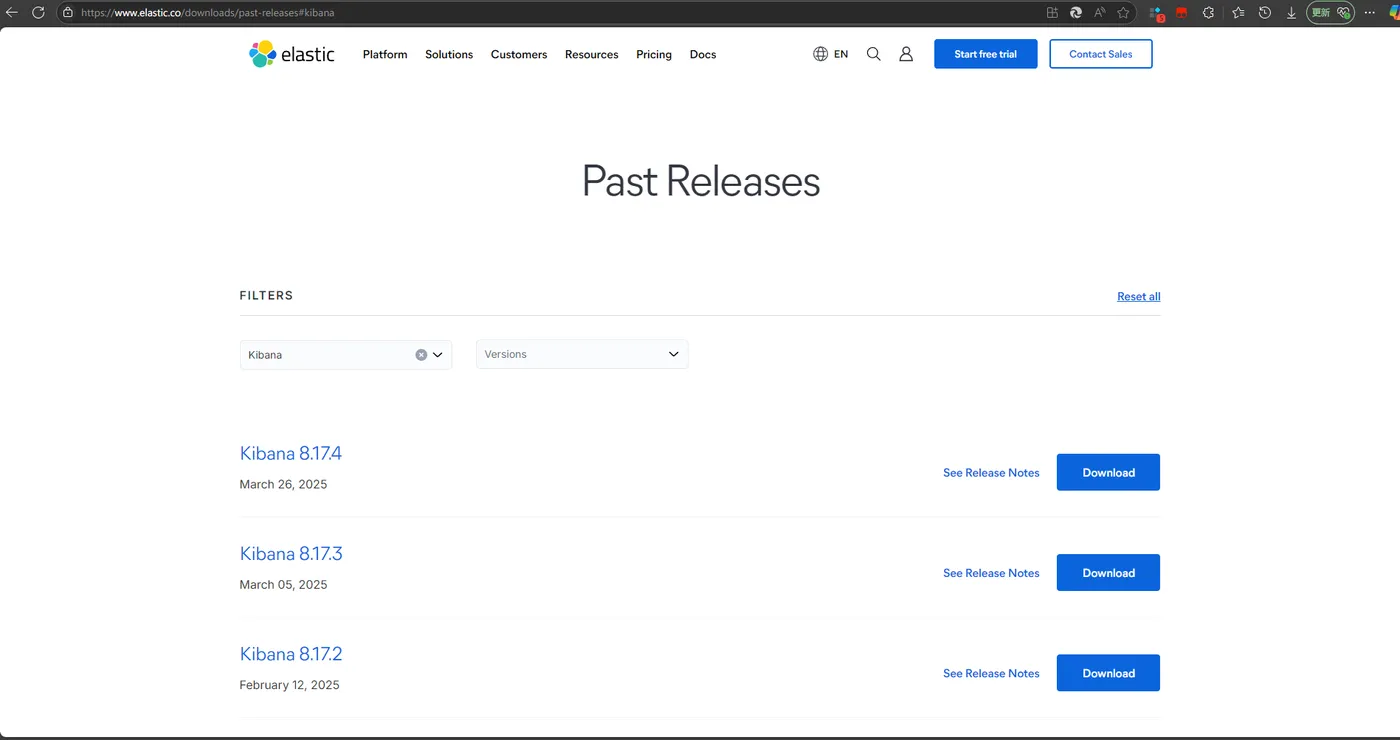
Task: Open the Downloads arrow icon
Action: [x=1291, y=13]
